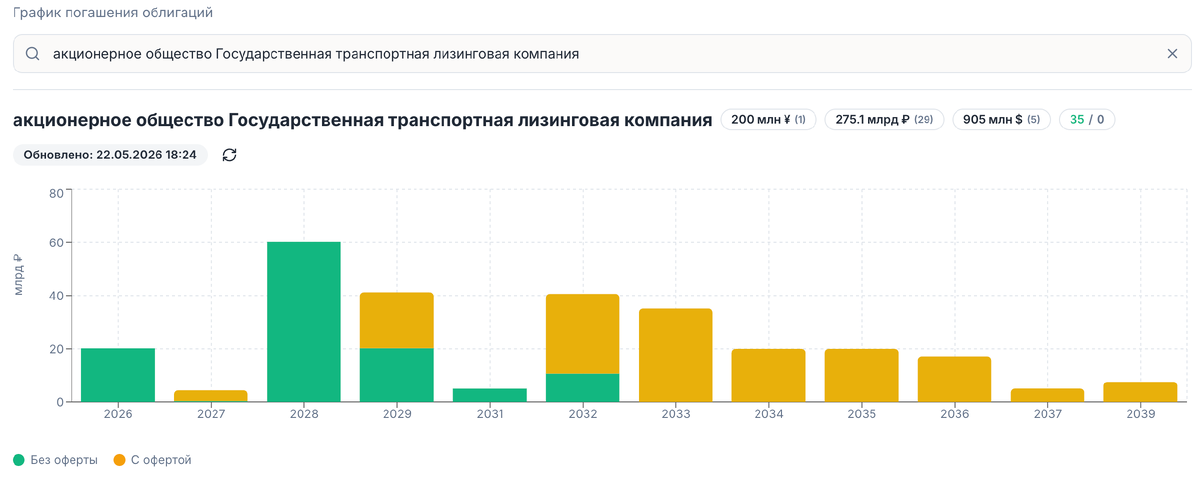The height and width of the screenshot is (482, 1200).
Task: Select the green segment of 2029 bar
Action: 397,375
